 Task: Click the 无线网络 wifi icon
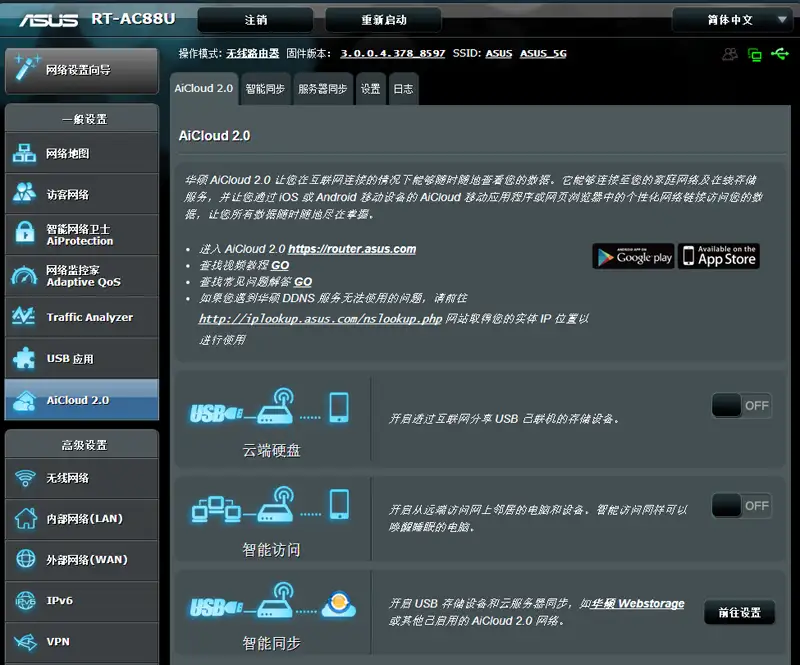(x=25, y=478)
